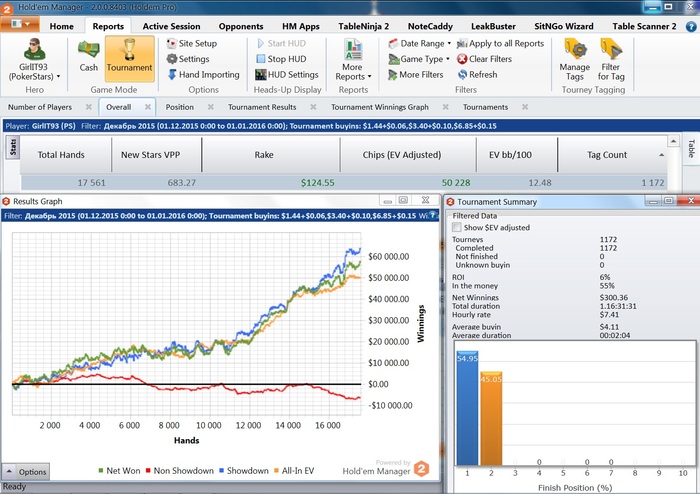
Task: Expand the graph Options panel
Action: pyautogui.click(x=25, y=472)
